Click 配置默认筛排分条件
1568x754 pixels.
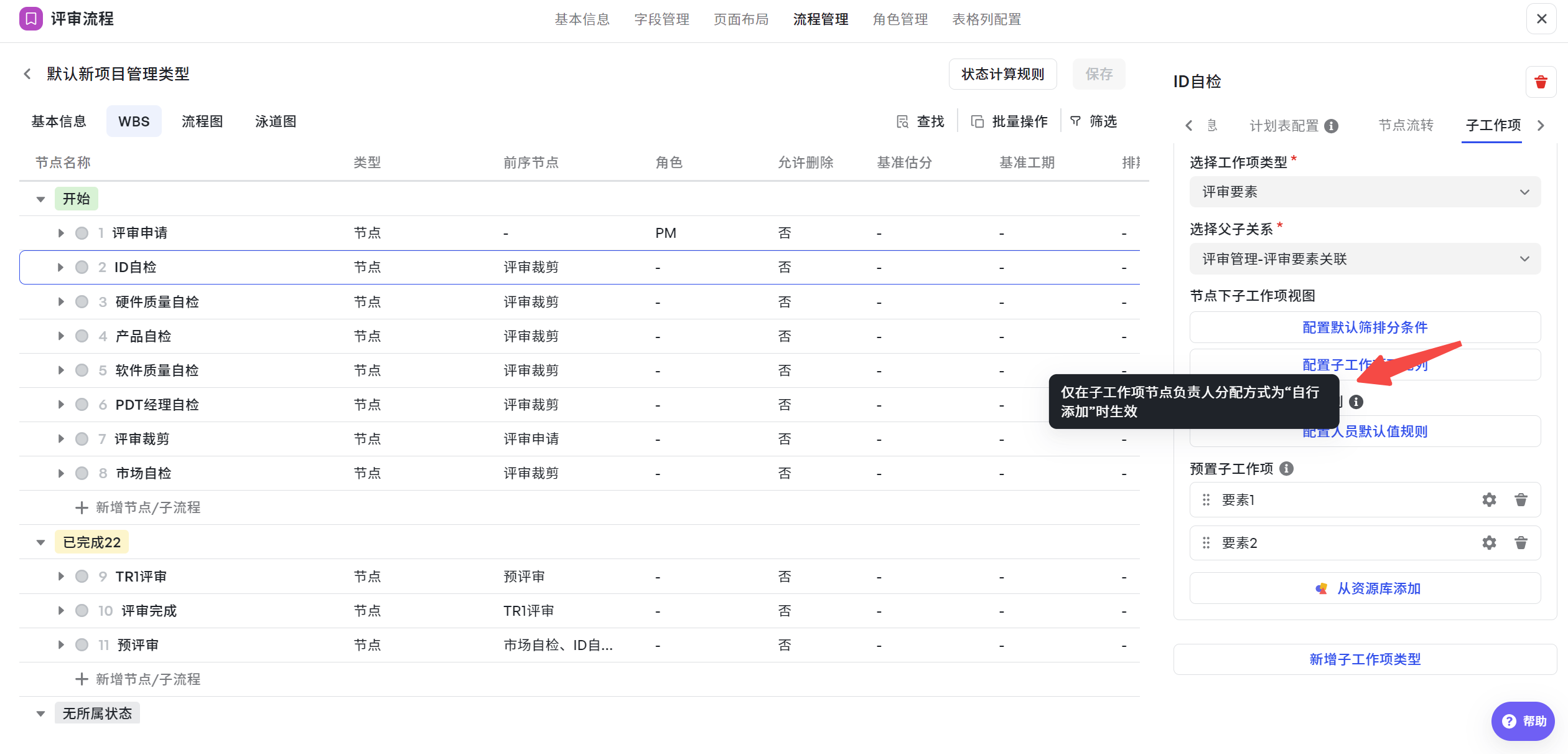(x=1365, y=328)
